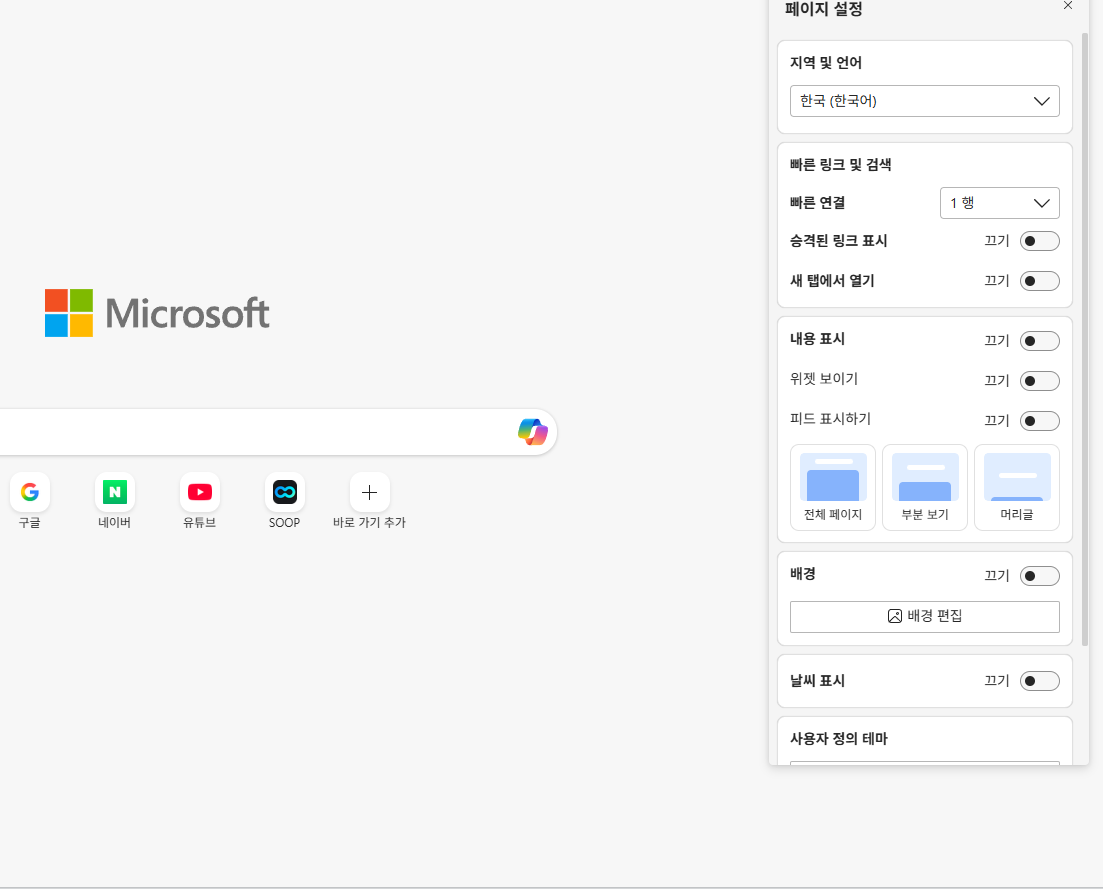Enable the 피드 표시하기 switch
The image size is (1103, 889).
(x=1040, y=421)
